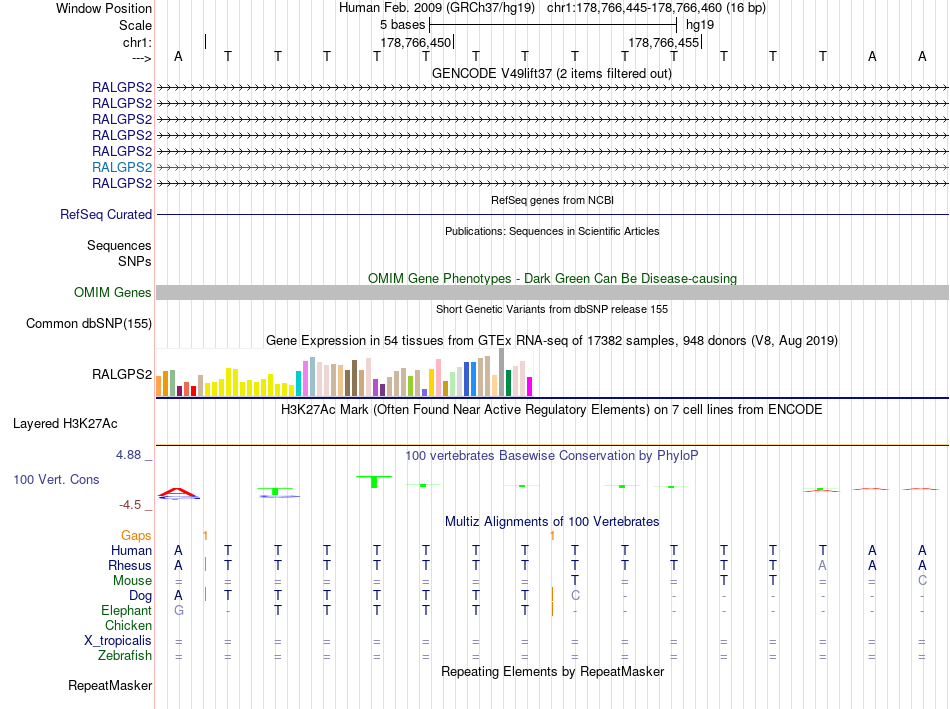Click the 100 Vert. Cons label
The height and width of the screenshot is (709, 950).
tap(56, 479)
